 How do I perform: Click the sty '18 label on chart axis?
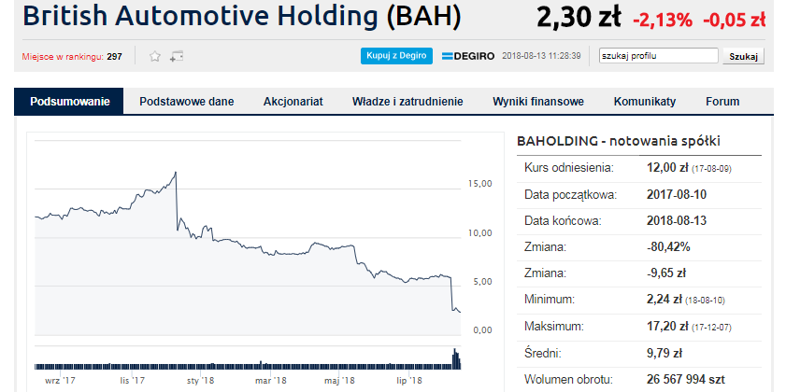point(201,381)
